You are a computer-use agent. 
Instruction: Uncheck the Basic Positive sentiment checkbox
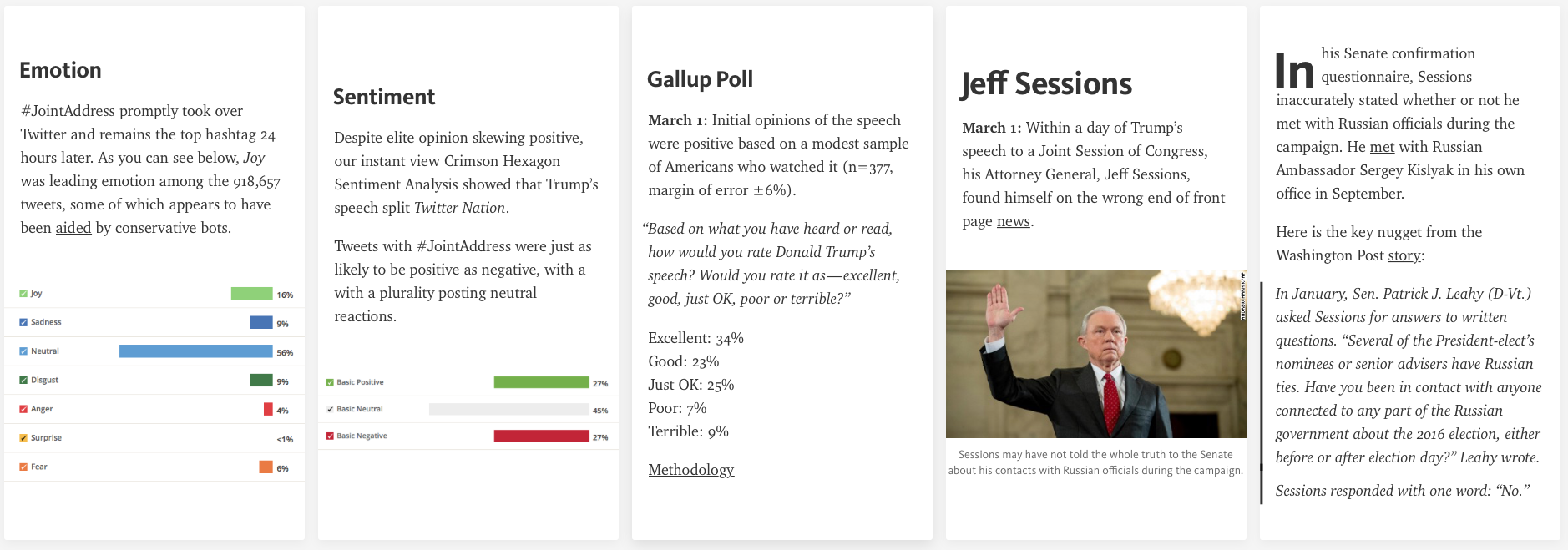330,382
